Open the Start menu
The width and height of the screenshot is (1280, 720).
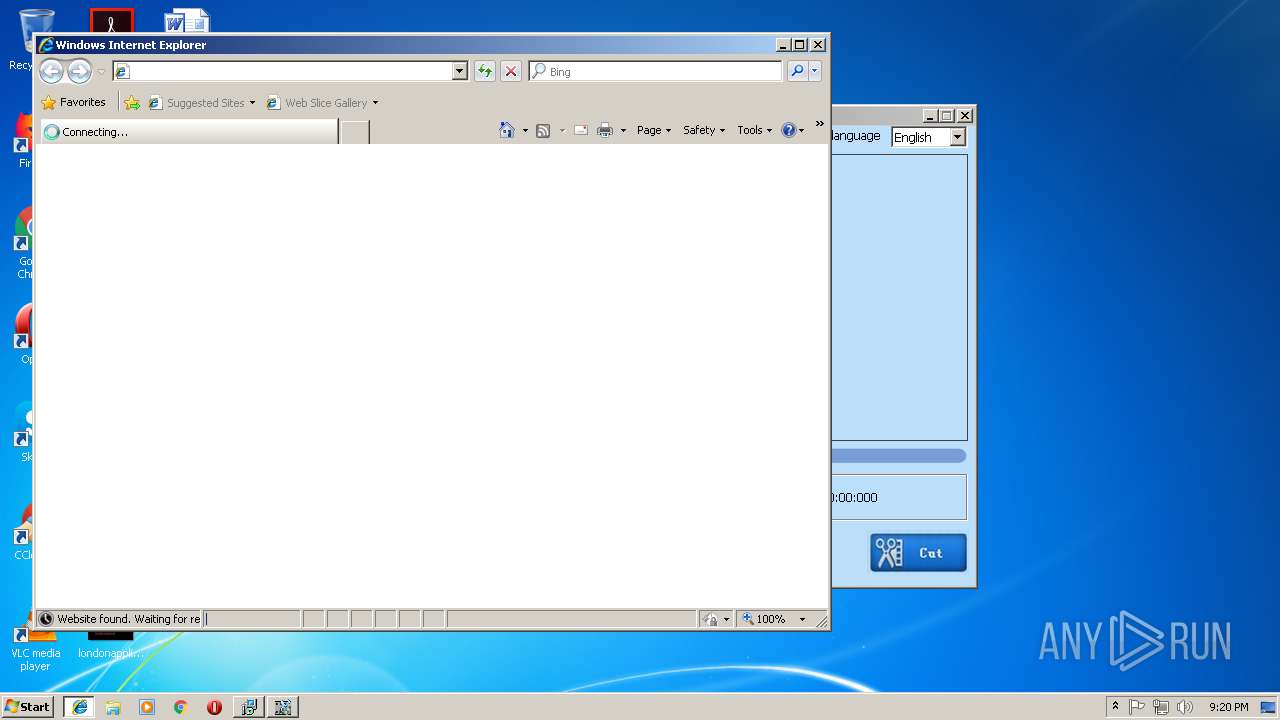point(27,706)
